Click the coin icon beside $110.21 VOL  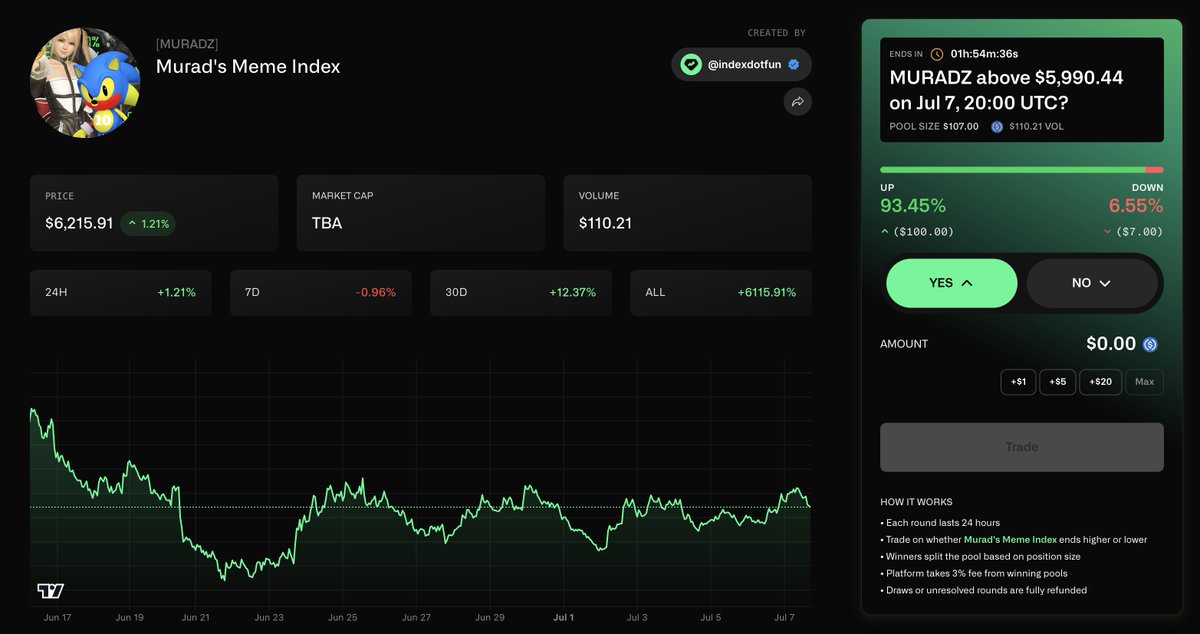996,127
